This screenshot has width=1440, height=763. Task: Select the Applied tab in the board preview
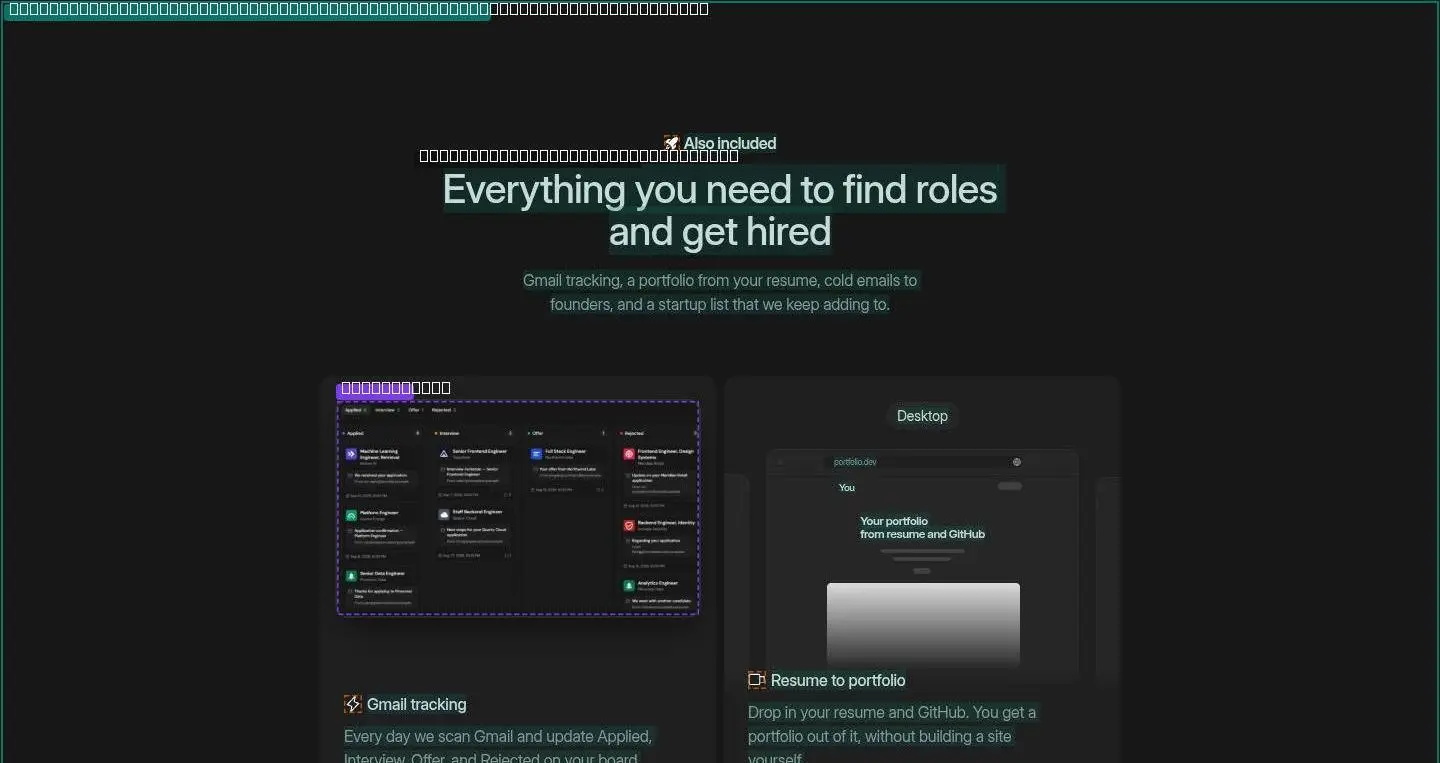tap(355, 410)
